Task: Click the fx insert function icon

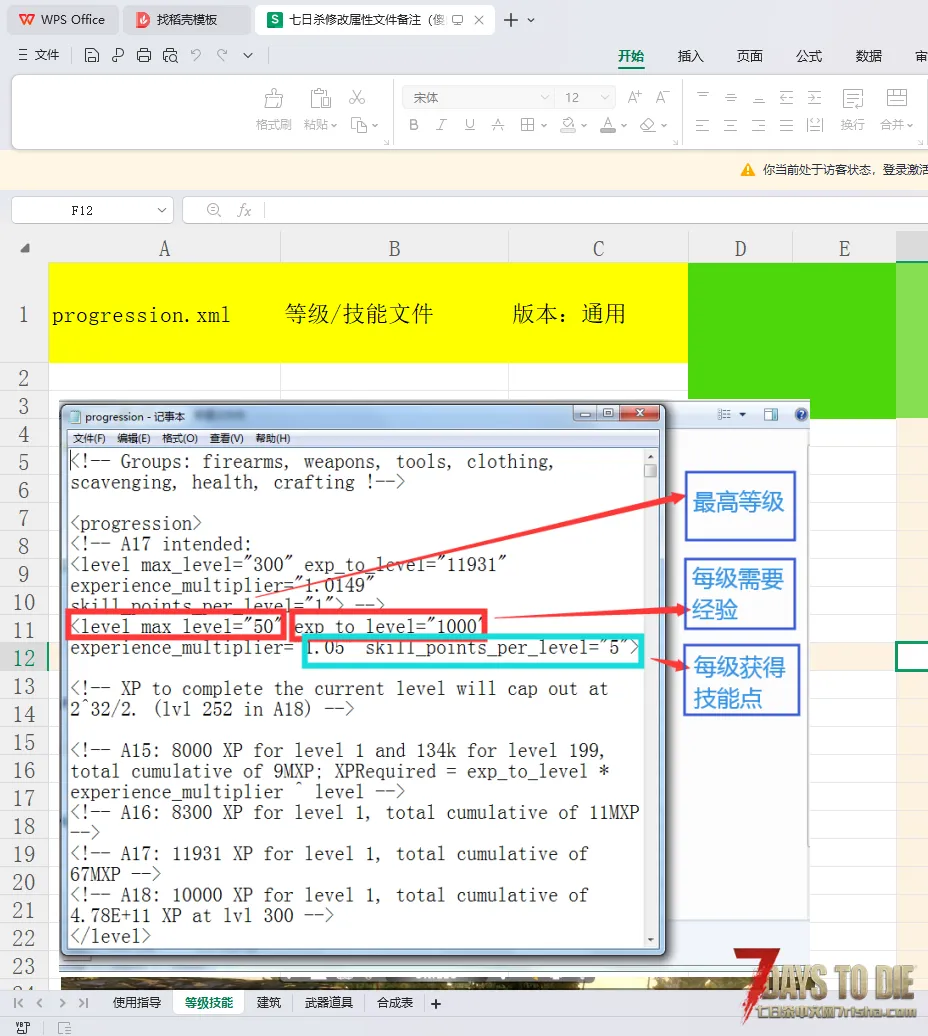Action: coord(244,210)
